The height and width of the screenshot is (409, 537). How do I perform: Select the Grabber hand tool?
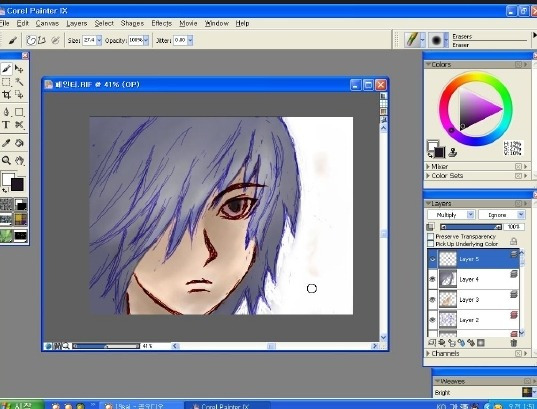point(20,160)
